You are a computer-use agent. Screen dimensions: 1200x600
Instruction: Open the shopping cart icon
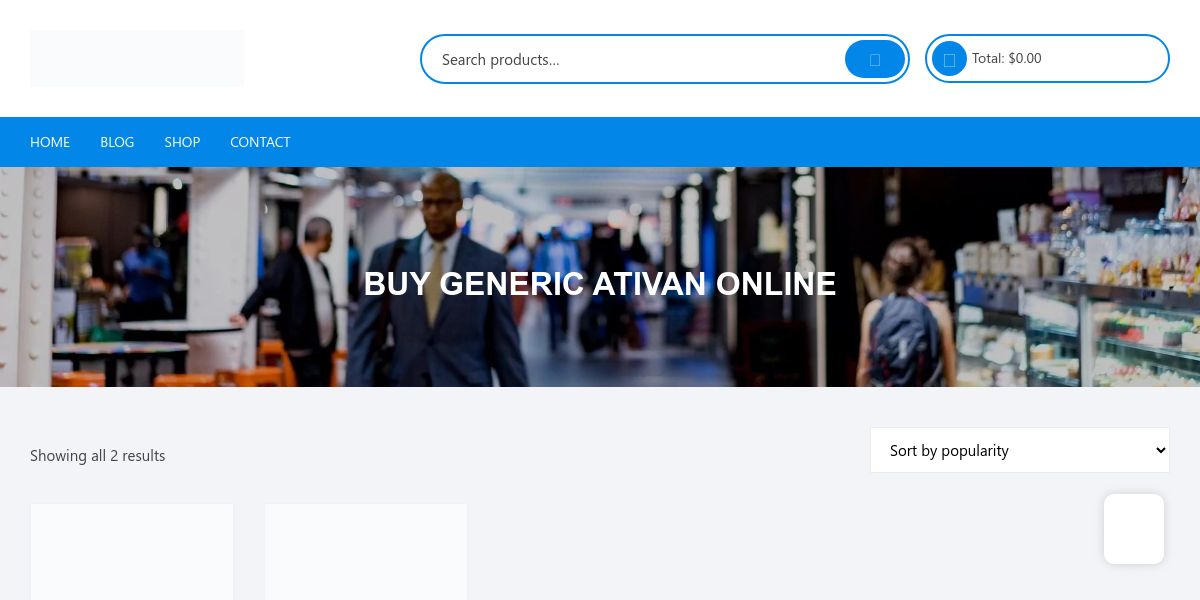point(949,59)
